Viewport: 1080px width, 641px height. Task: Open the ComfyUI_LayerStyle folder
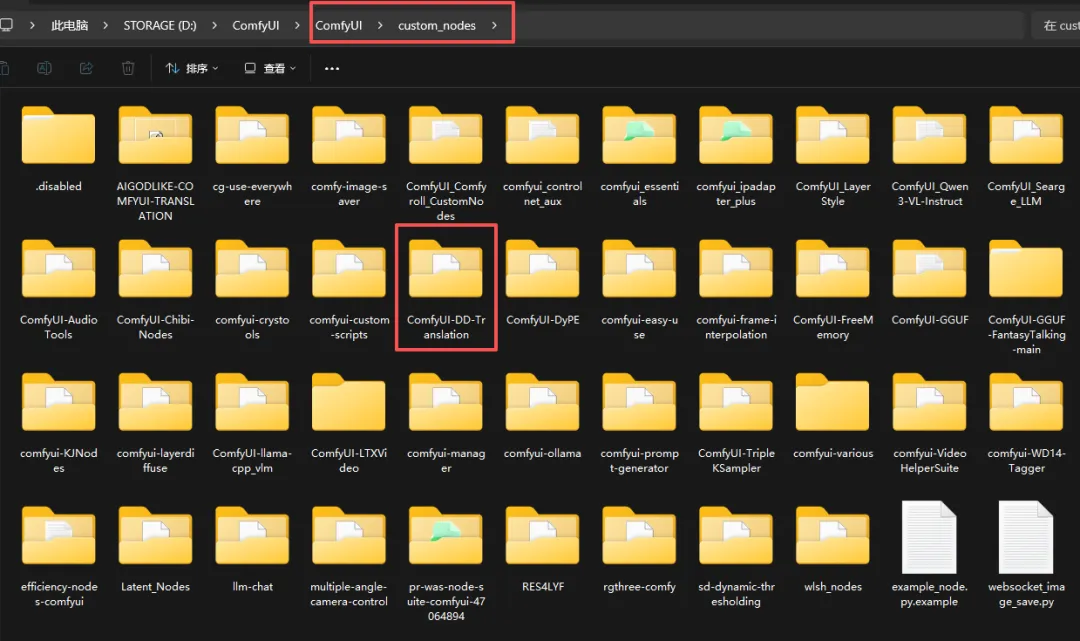tap(833, 136)
